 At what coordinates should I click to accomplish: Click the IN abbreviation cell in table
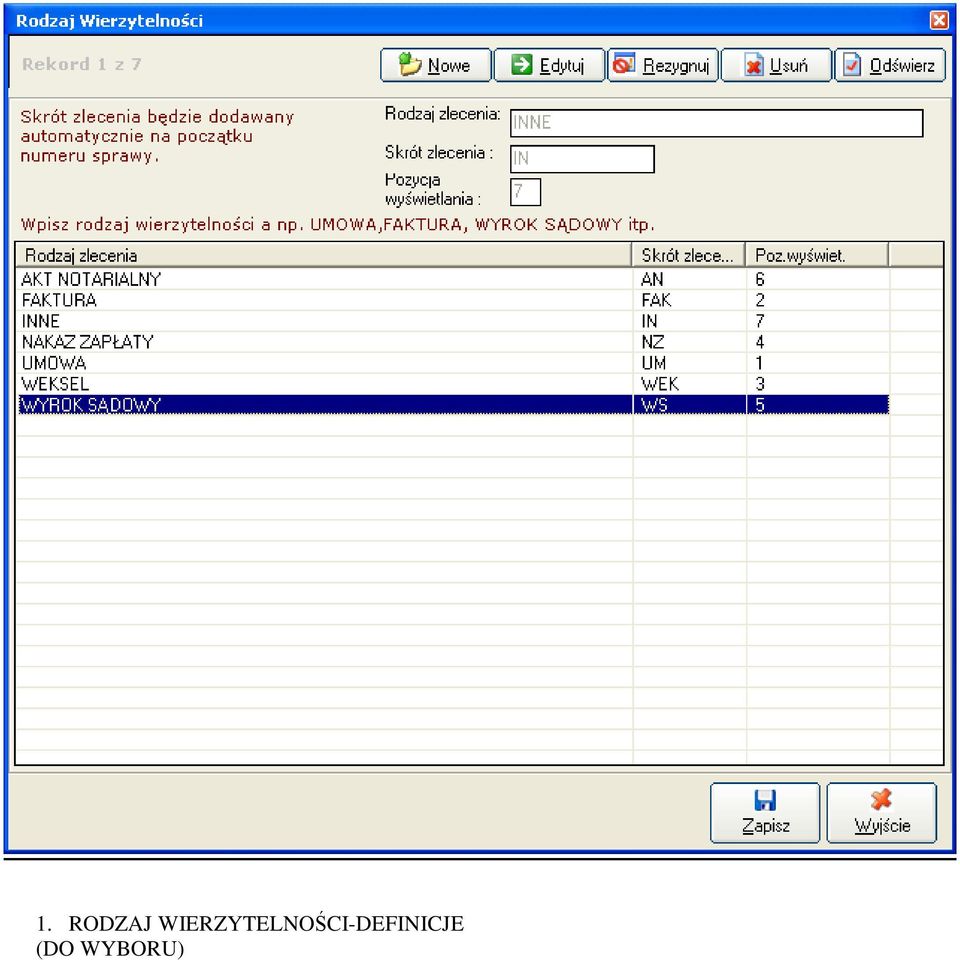click(x=689, y=321)
